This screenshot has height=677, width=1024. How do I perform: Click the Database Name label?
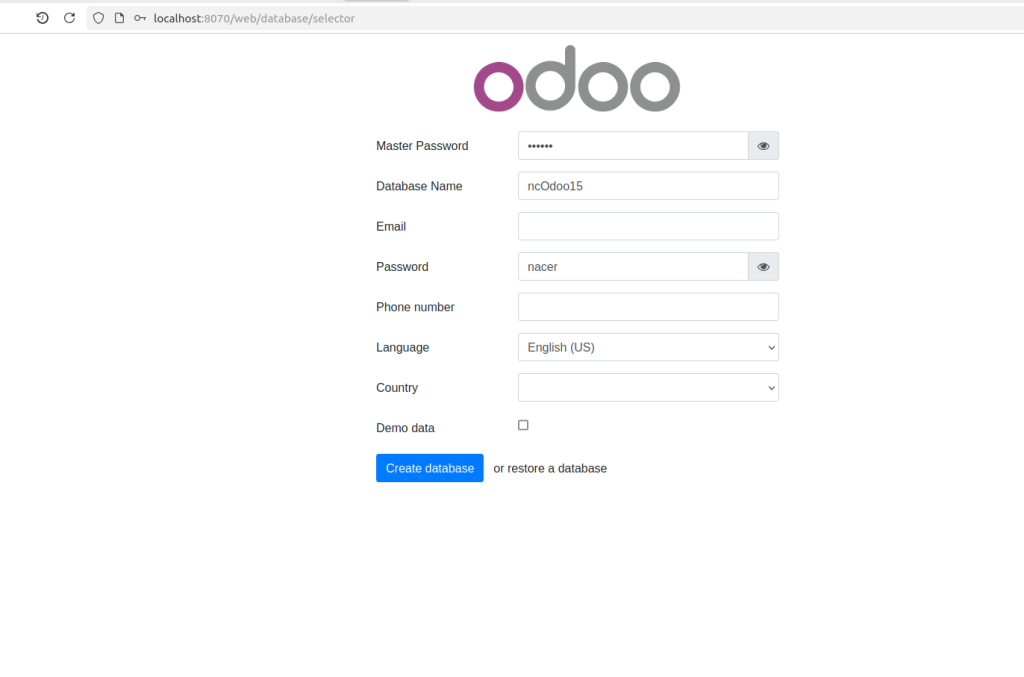pos(419,186)
